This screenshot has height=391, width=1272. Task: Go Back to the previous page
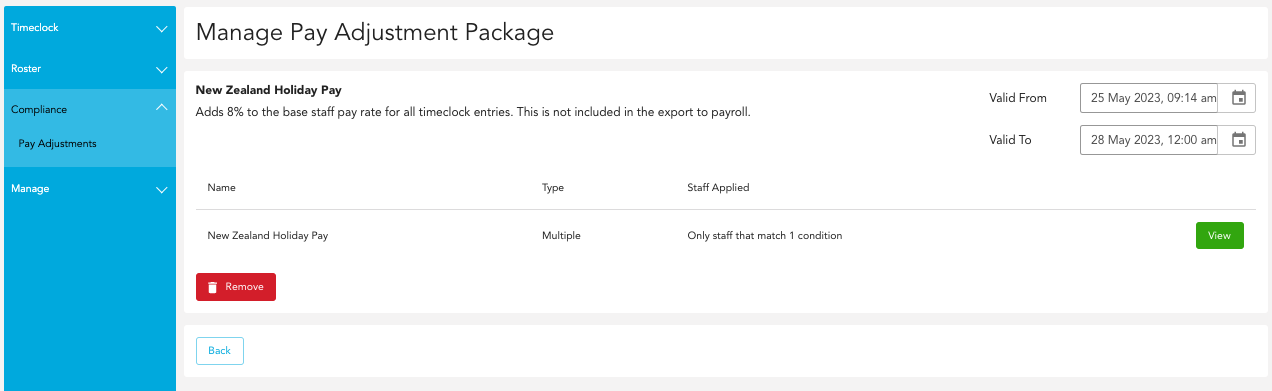coord(219,351)
